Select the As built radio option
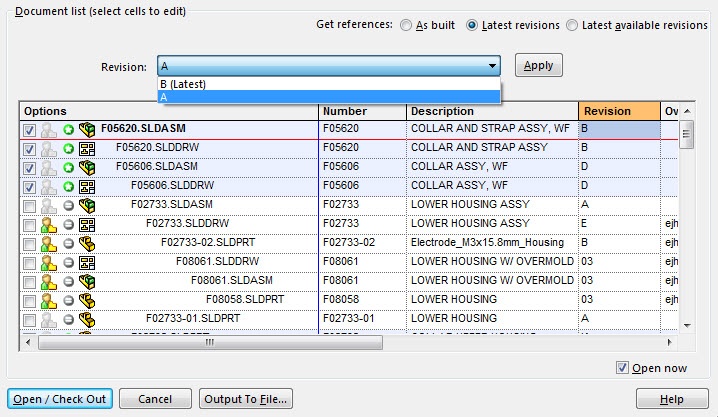Screen dimensions: 718x417 [x=405, y=25]
